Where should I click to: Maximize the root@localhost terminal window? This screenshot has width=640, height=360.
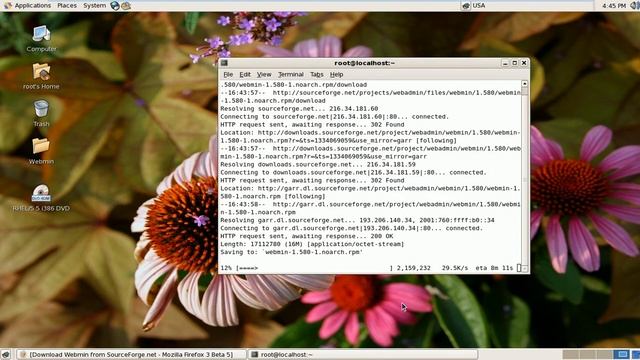point(514,63)
